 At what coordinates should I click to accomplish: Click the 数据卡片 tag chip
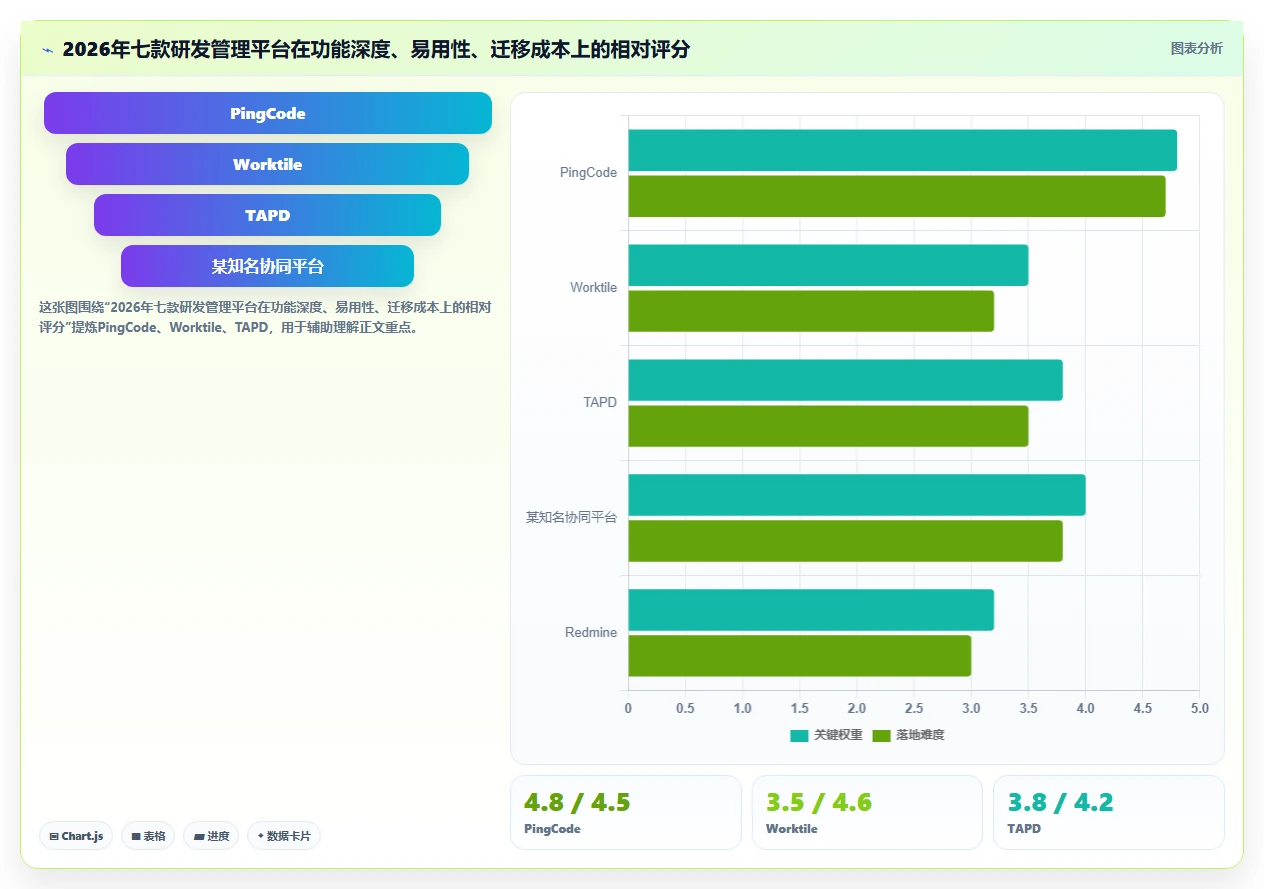point(284,836)
